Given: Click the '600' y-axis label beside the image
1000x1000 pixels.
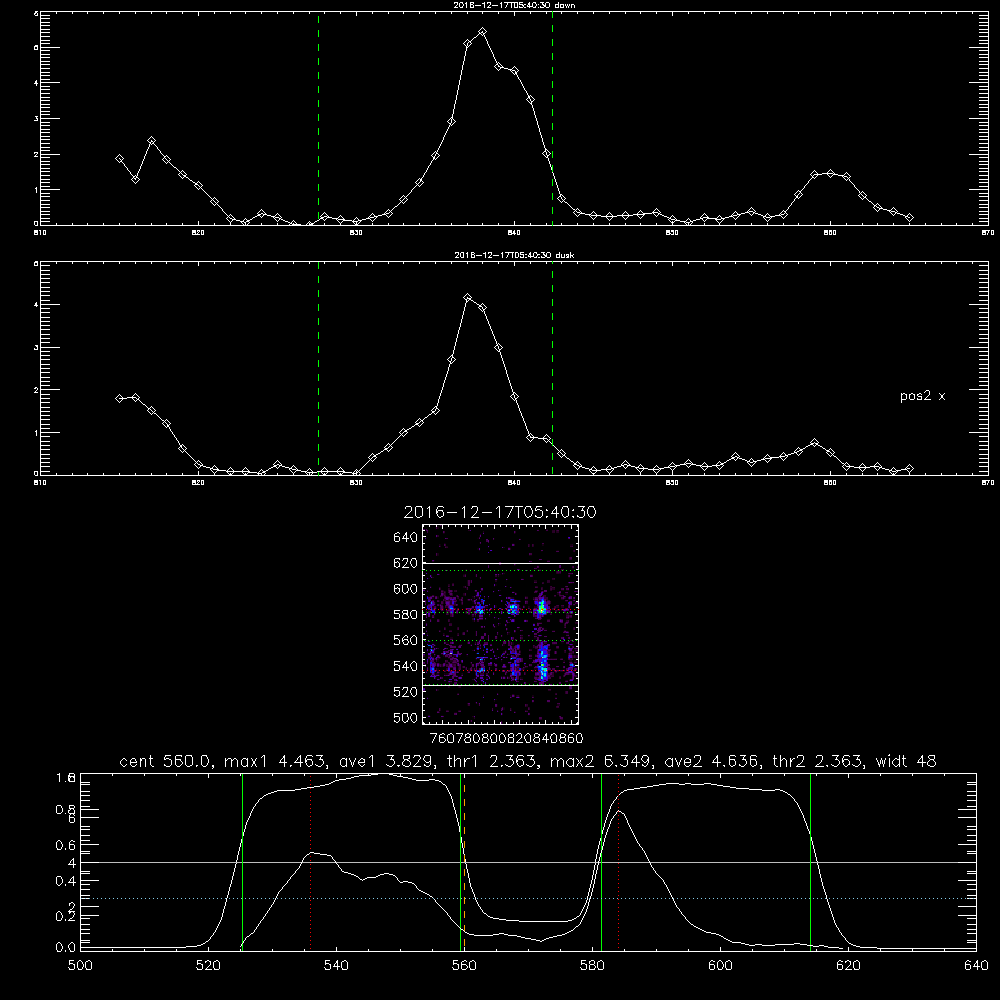Looking at the screenshot, I should [x=406, y=589].
